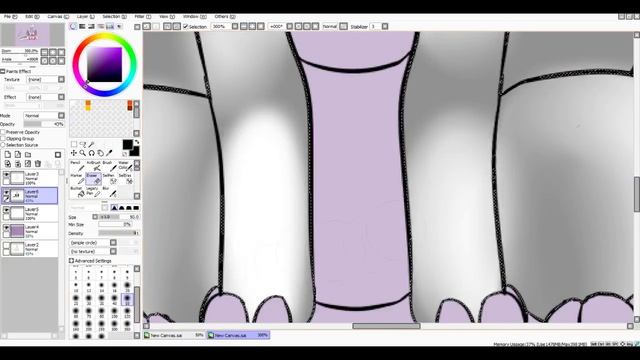Show the RGB slider panel
The image size is (640, 360).
point(82,27)
